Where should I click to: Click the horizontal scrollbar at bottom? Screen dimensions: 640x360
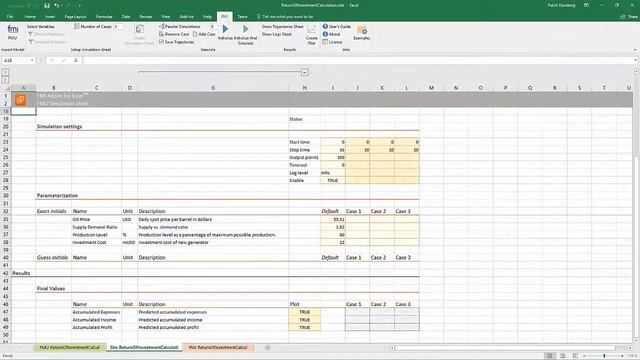point(505,348)
